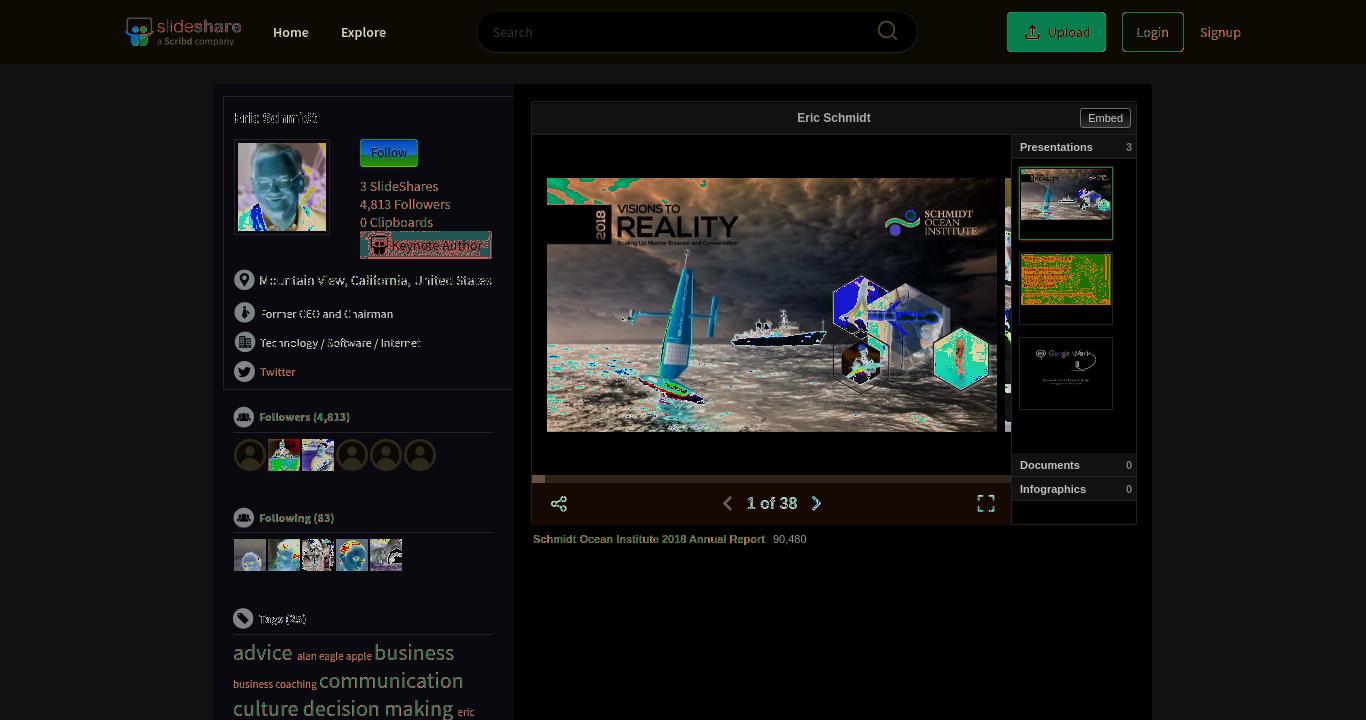Select the 'business' tag

(x=414, y=653)
